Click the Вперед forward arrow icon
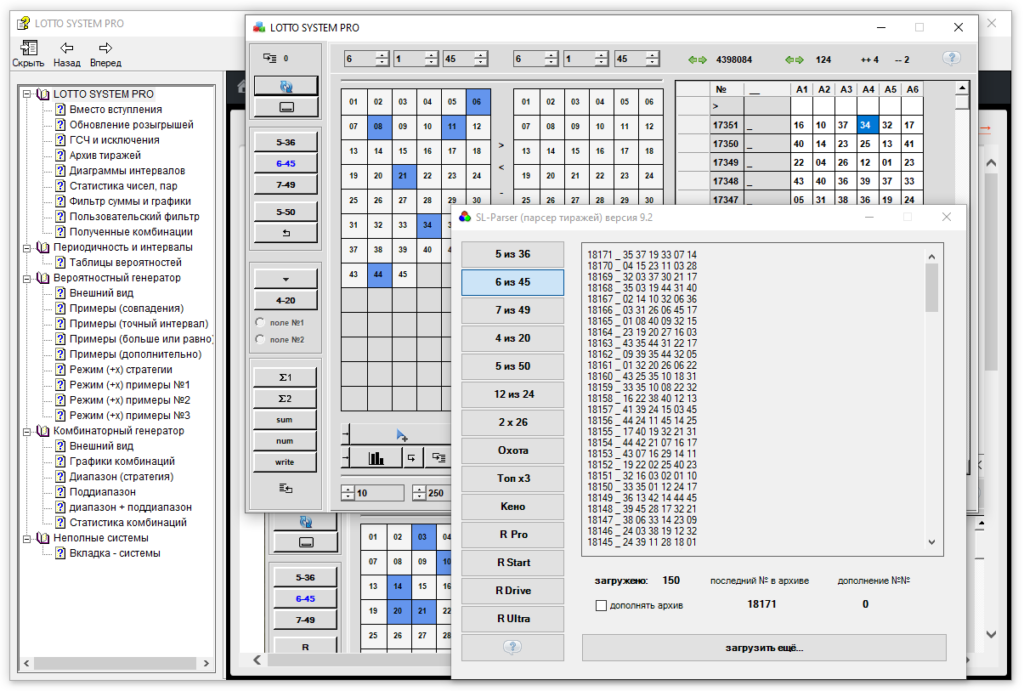1024x691 pixels. 105,48
